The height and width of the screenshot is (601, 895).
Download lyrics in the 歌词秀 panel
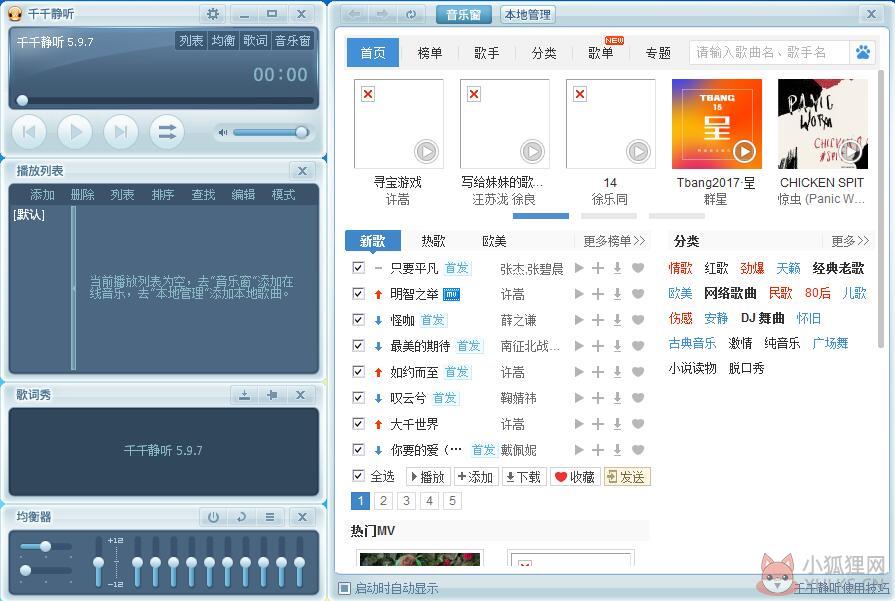pyautogui.click(x=244, y=395)
